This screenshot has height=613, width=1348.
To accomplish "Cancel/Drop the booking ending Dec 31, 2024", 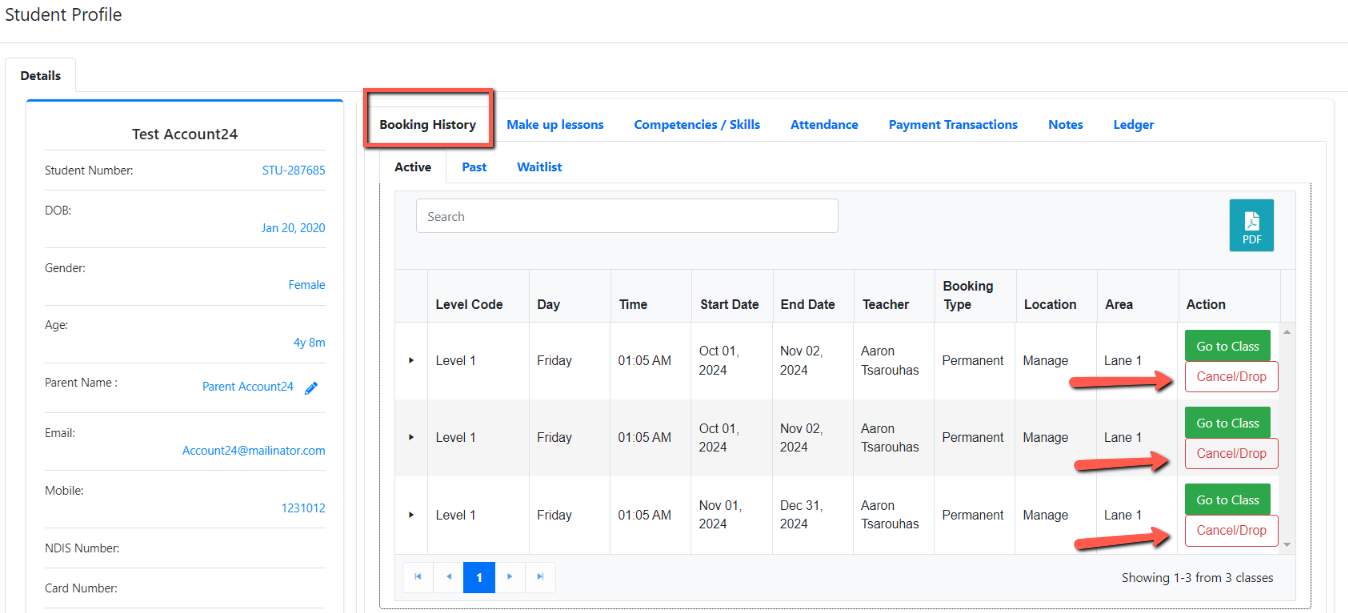I will point(1232,531).
